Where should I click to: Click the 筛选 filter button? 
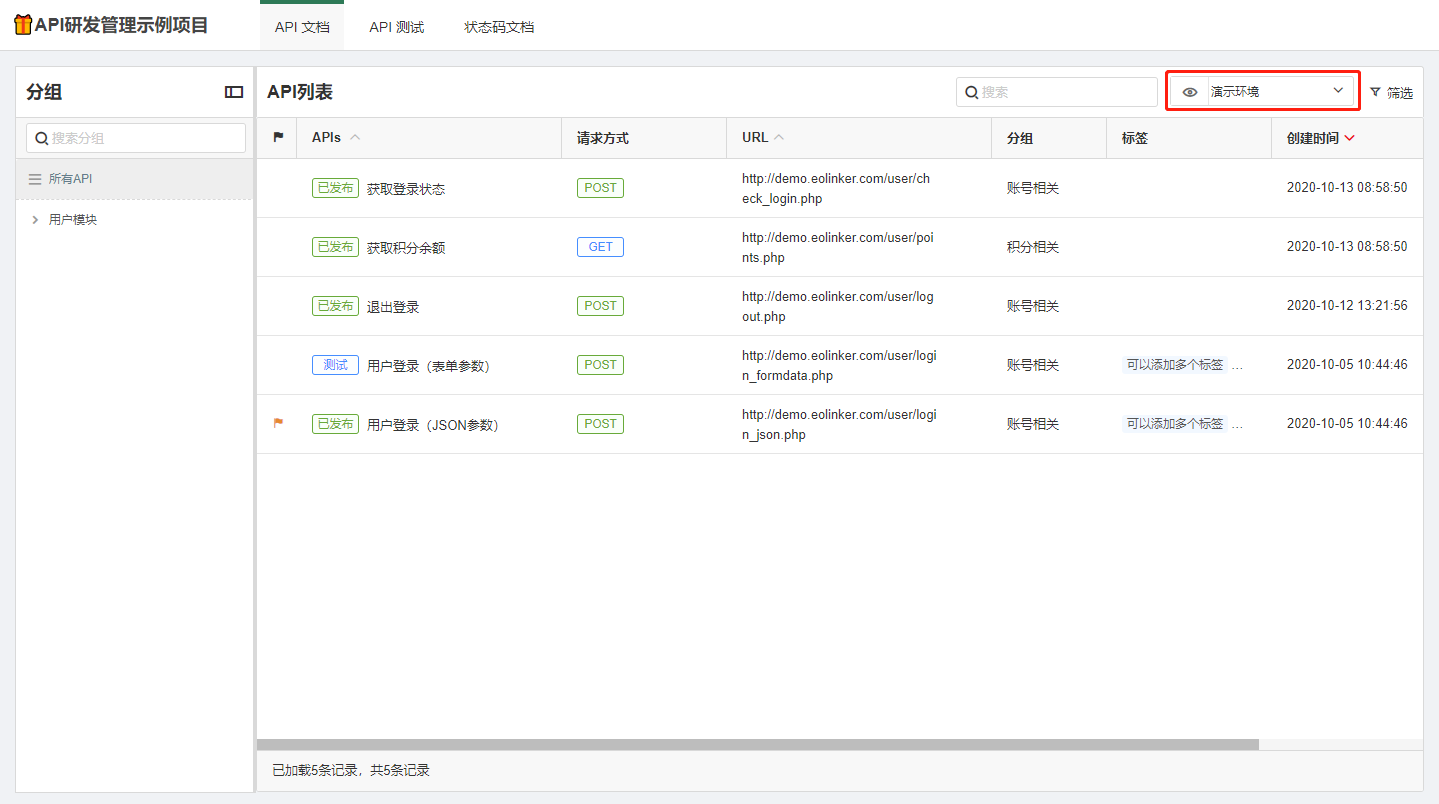[x=1391, y=92]
